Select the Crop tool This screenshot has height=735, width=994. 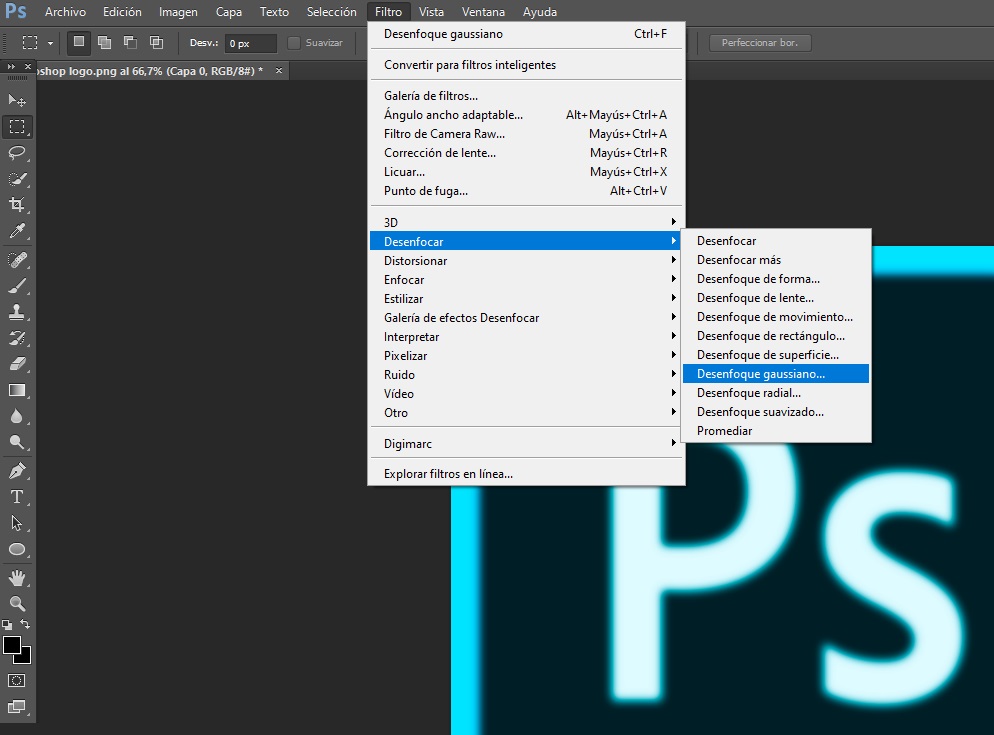pyautogui.click(x=17, y=205)
